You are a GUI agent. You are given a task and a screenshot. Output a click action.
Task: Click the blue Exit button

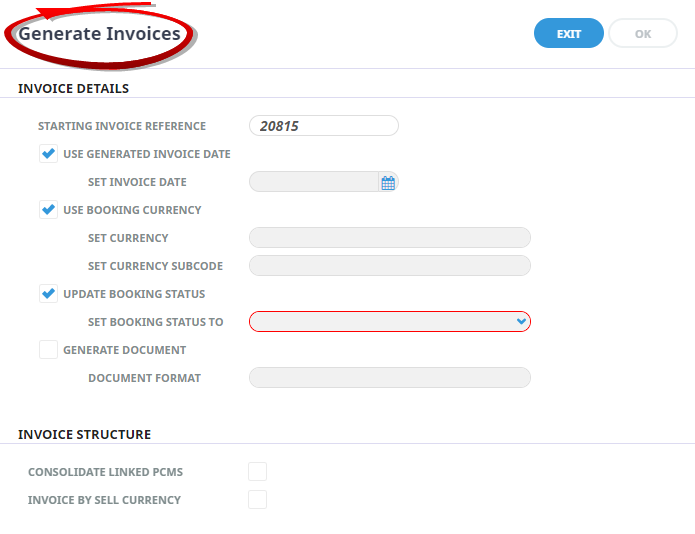(569, 33)
